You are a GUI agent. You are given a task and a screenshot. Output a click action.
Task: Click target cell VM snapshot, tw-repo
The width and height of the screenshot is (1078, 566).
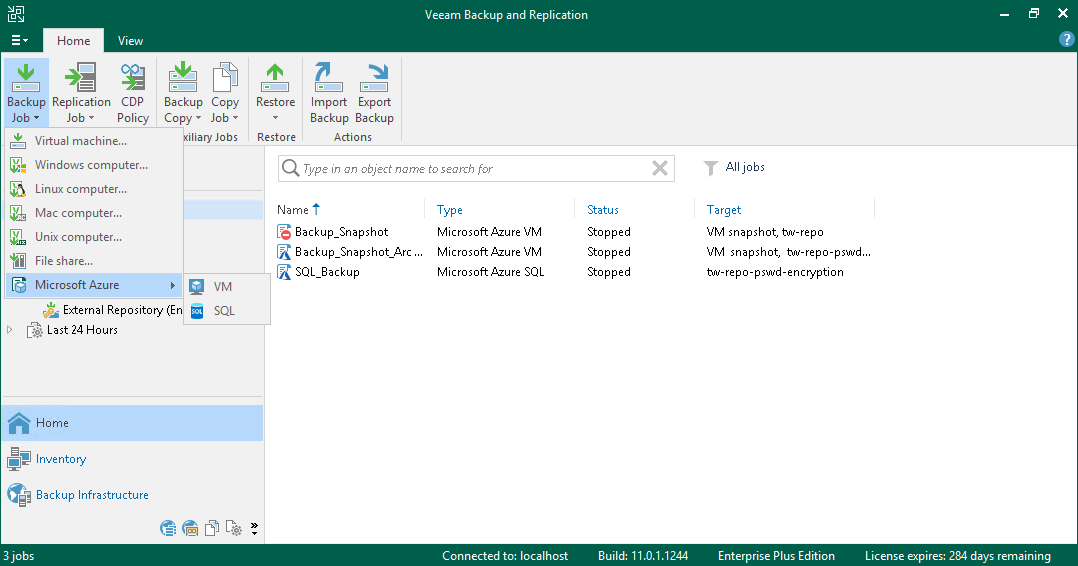point(764,232)
